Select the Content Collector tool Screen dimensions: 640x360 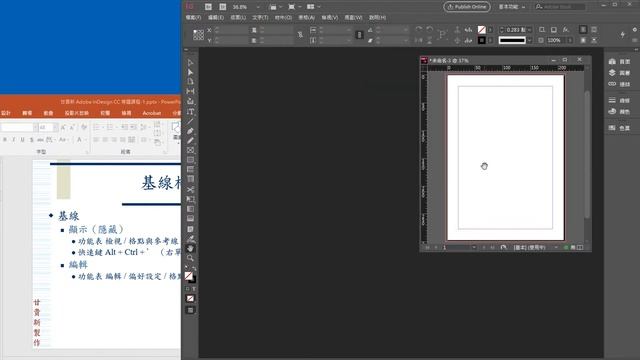click(x=190, y=101)
